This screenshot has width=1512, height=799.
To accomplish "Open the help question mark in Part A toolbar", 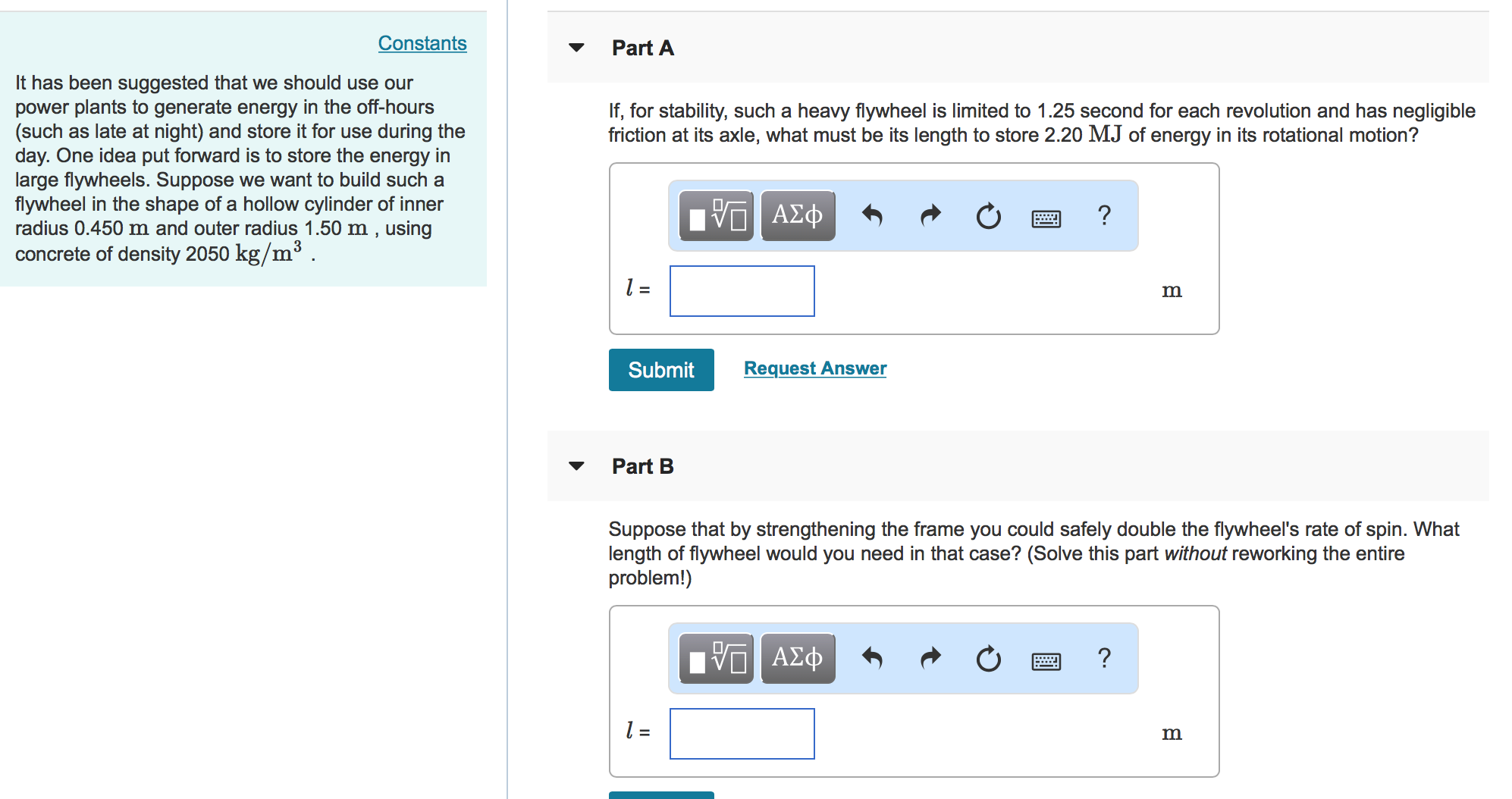I will [x=1103, y=215].
